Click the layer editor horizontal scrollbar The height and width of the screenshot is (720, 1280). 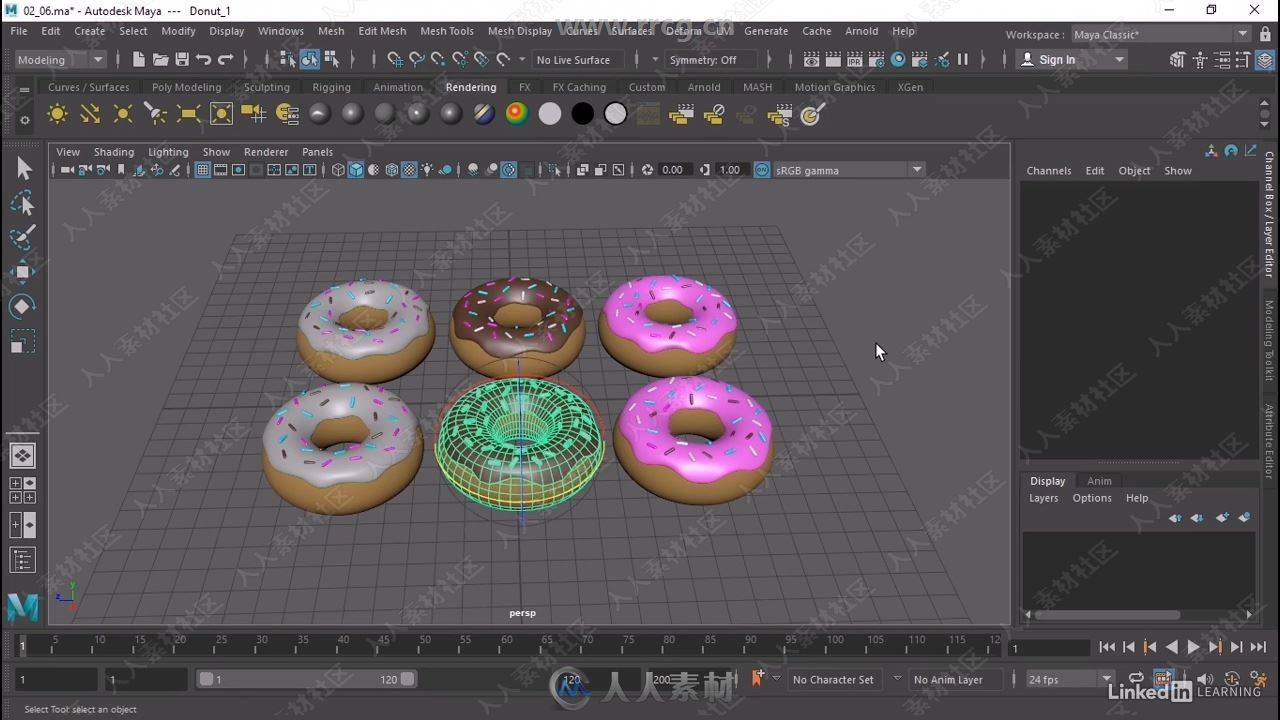1107,615
